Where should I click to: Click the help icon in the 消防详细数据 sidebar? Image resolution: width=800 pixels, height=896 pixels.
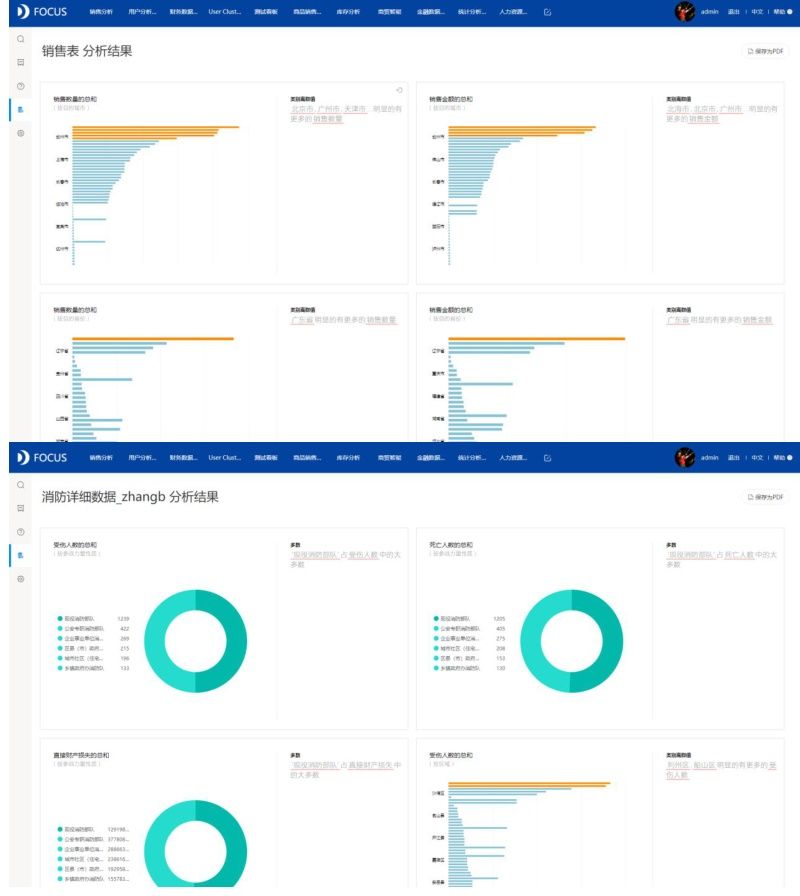click(21, 532)
